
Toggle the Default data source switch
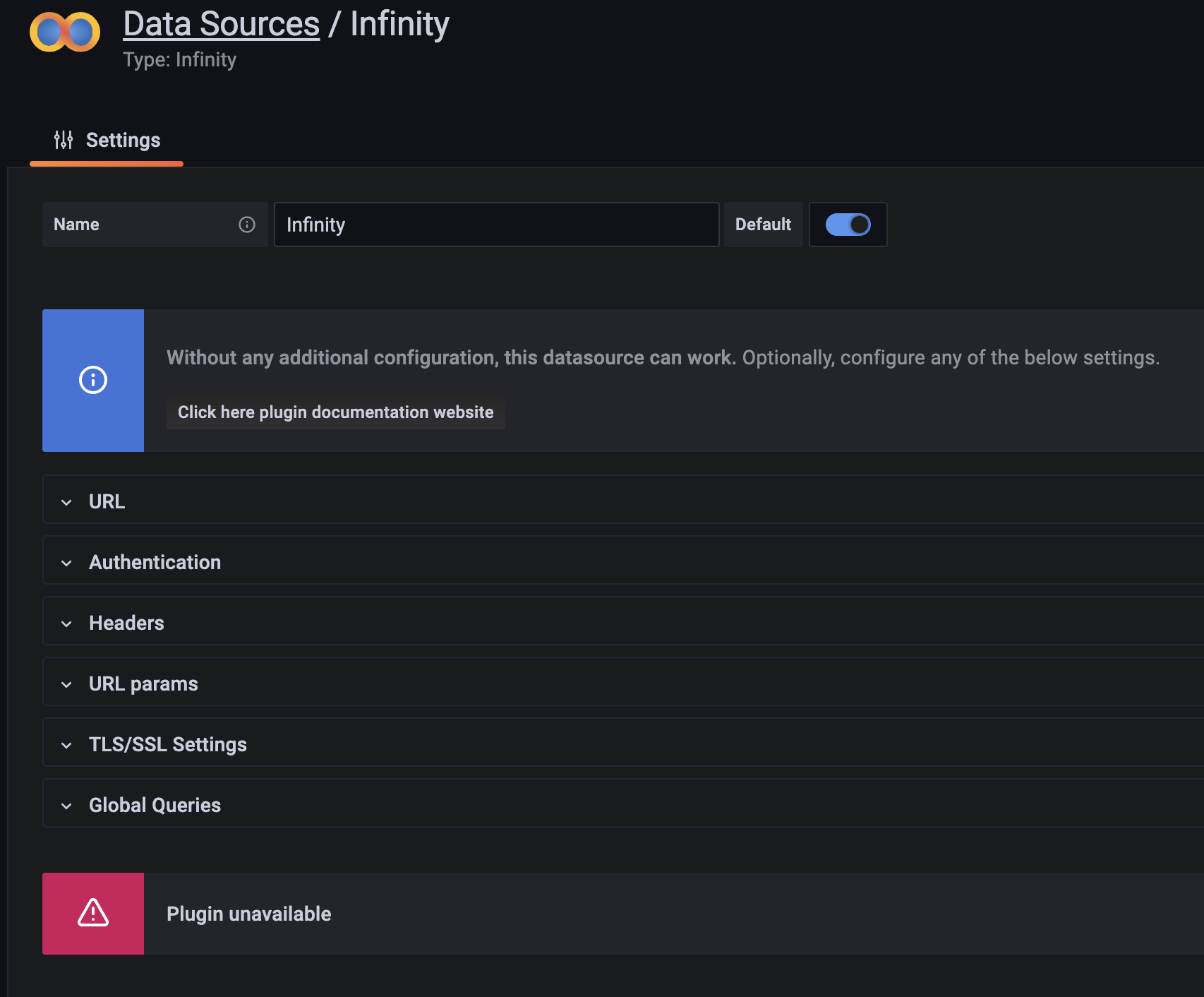[848, 225]
